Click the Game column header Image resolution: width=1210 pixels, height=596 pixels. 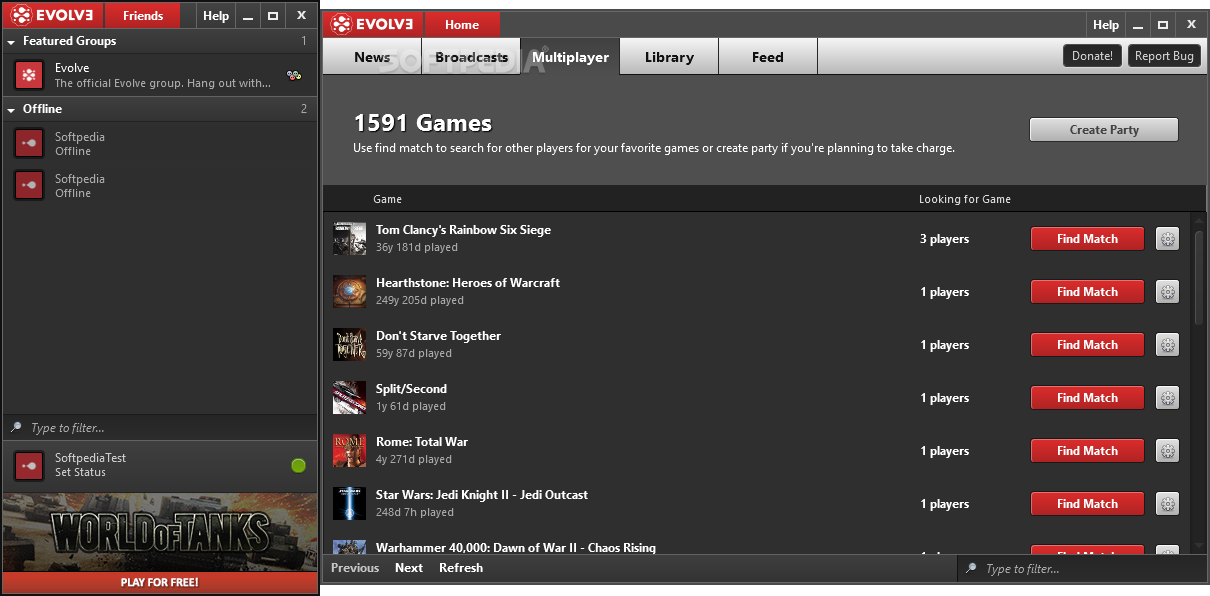tap(387, 199)
